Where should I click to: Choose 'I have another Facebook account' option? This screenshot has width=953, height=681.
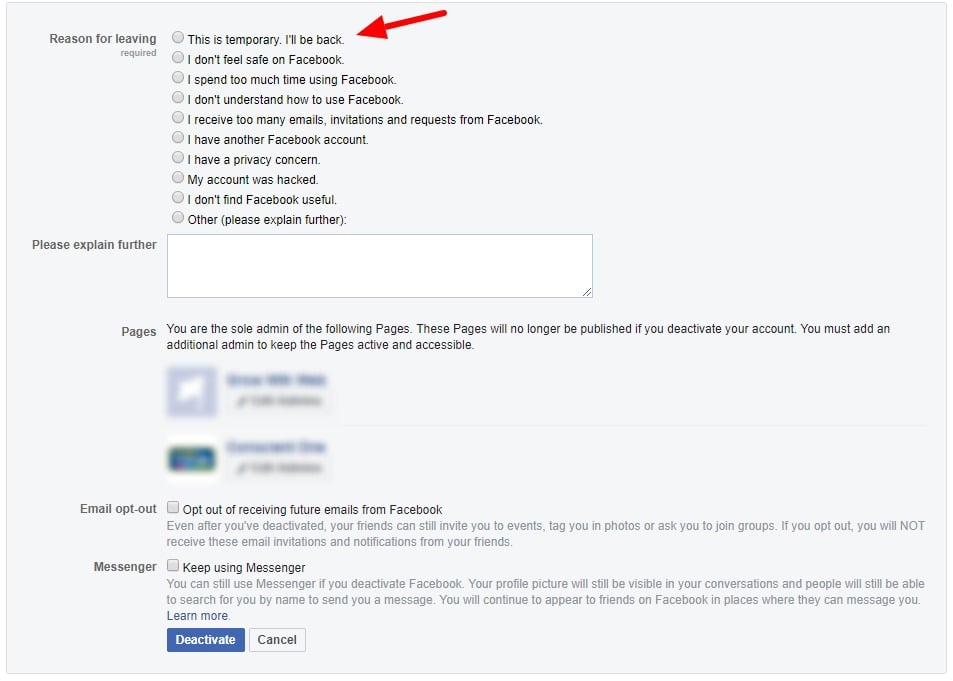(x=177, y=137)
